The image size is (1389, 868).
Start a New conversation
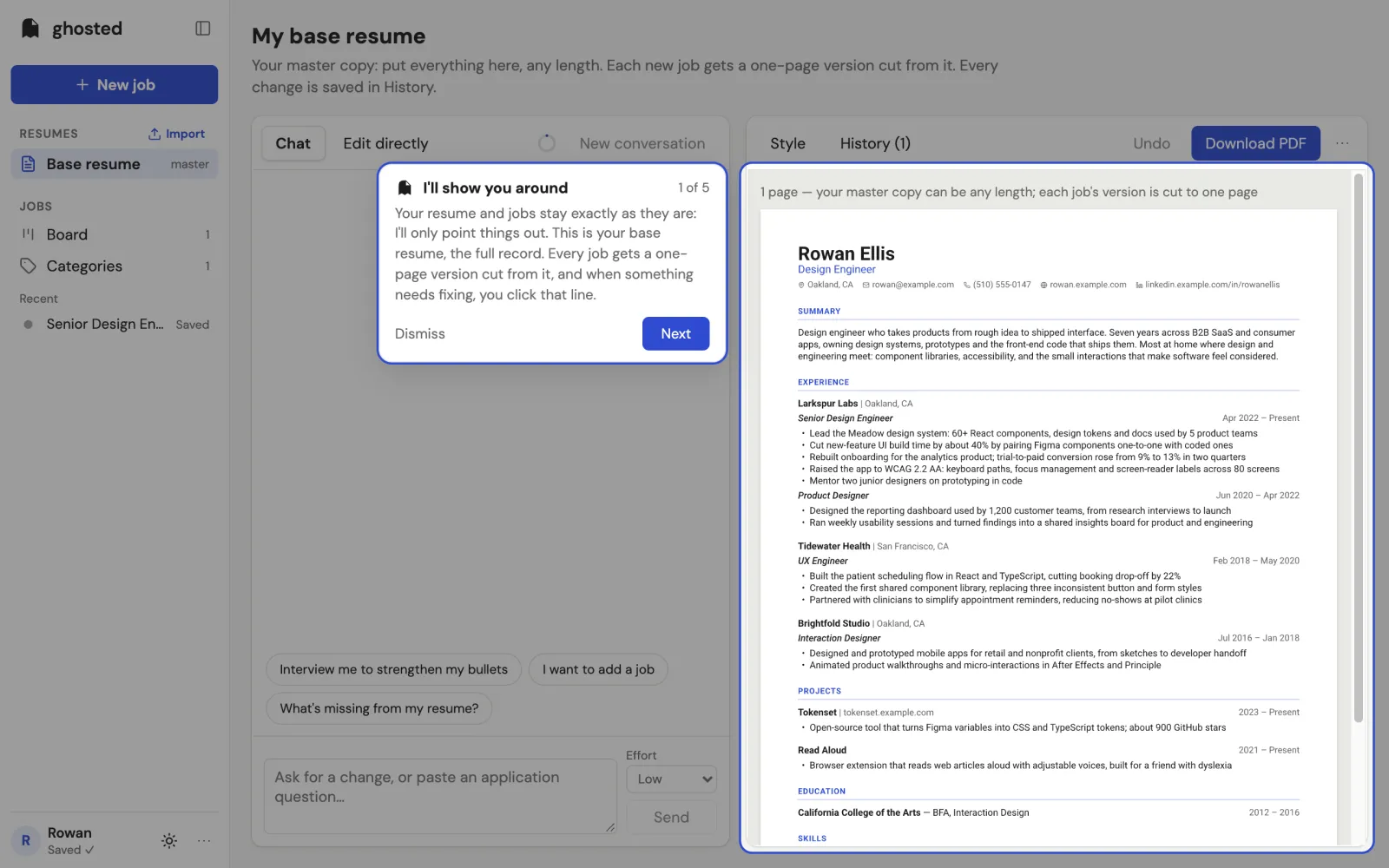coord(642,143)
